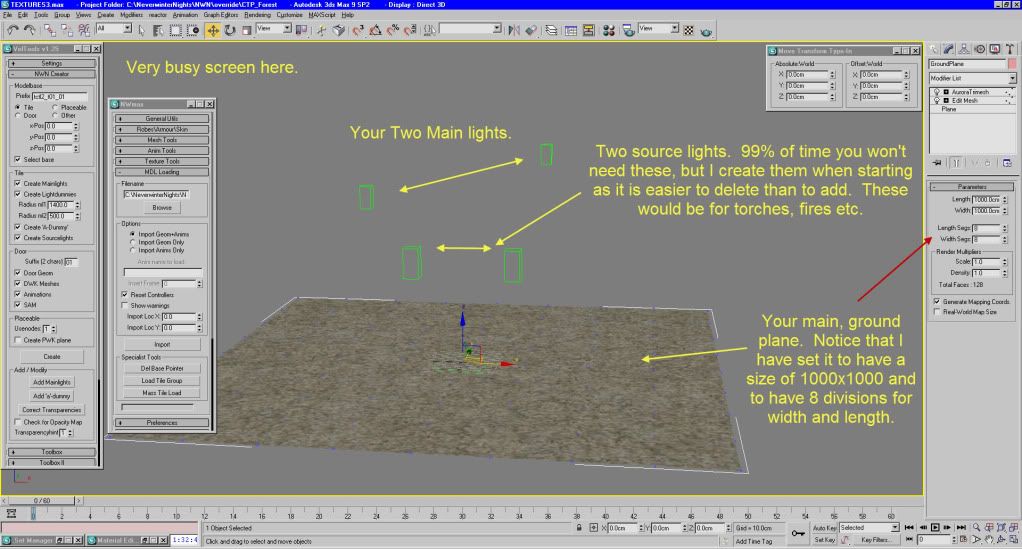
Task: Toggle the Animations checkbox
Action: click(x=18, y=295)
